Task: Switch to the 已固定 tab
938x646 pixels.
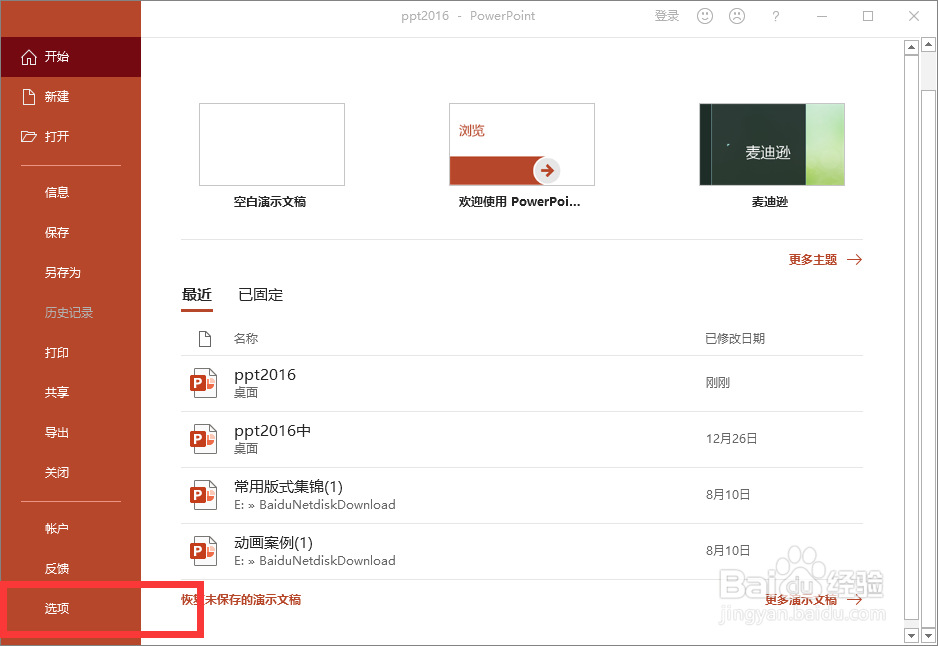Action: tap(260, 295)
